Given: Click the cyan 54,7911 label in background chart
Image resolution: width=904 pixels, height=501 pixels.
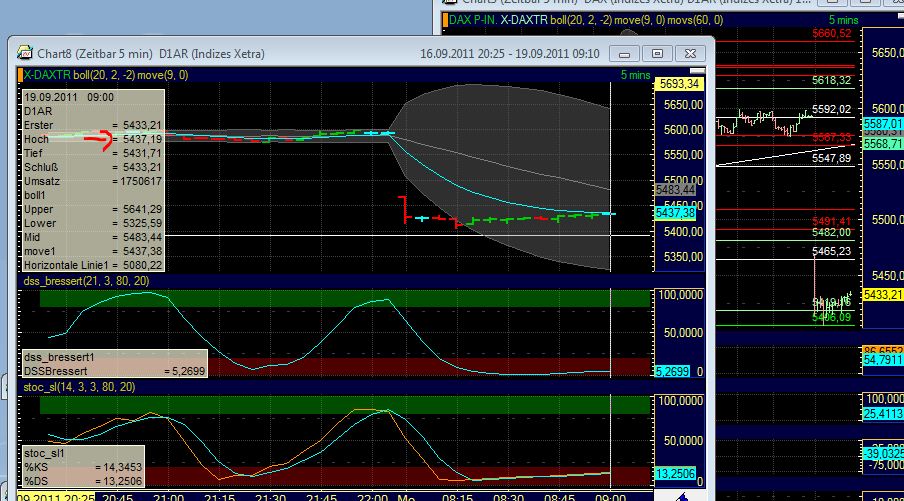Looking at the screenshot, I should (x=883, y=360).
